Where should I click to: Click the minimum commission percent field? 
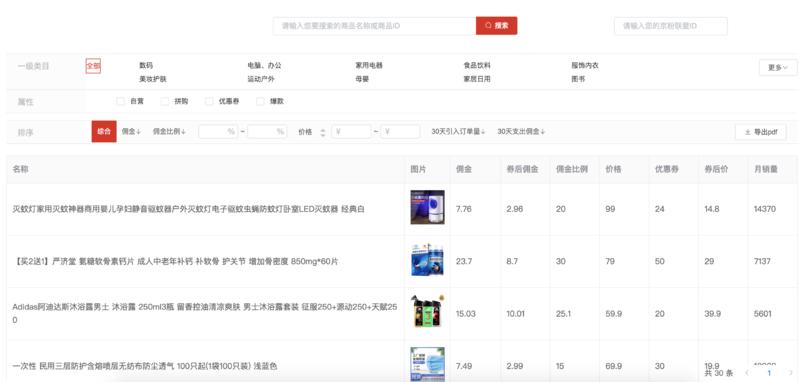218,132
